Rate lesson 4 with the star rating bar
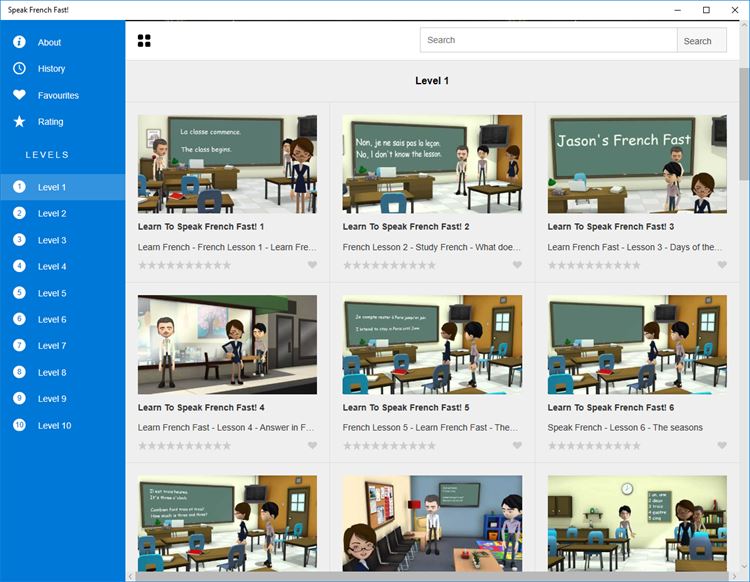750x582 pixels. point(185,446)
